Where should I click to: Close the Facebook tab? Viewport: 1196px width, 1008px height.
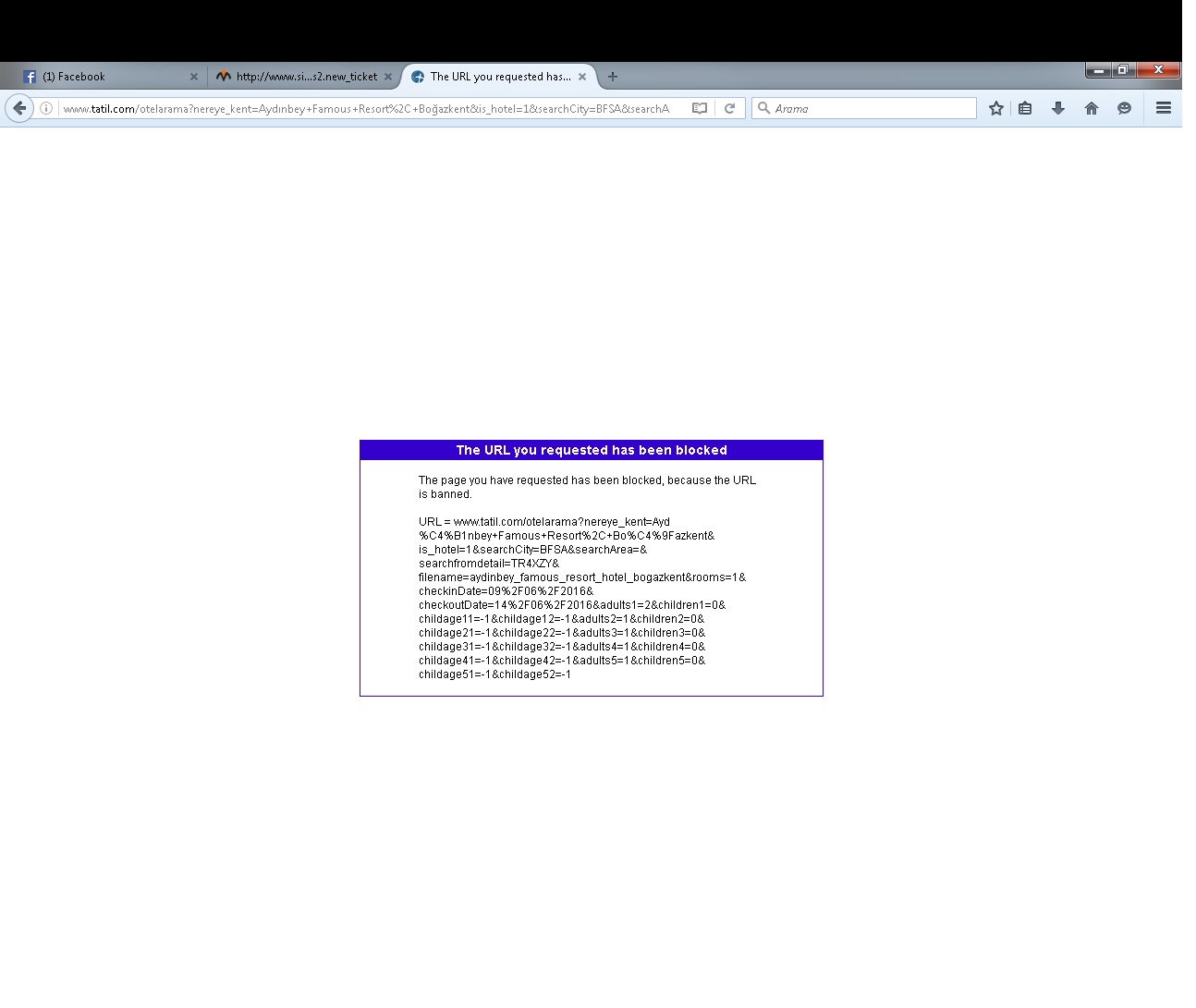194,77
